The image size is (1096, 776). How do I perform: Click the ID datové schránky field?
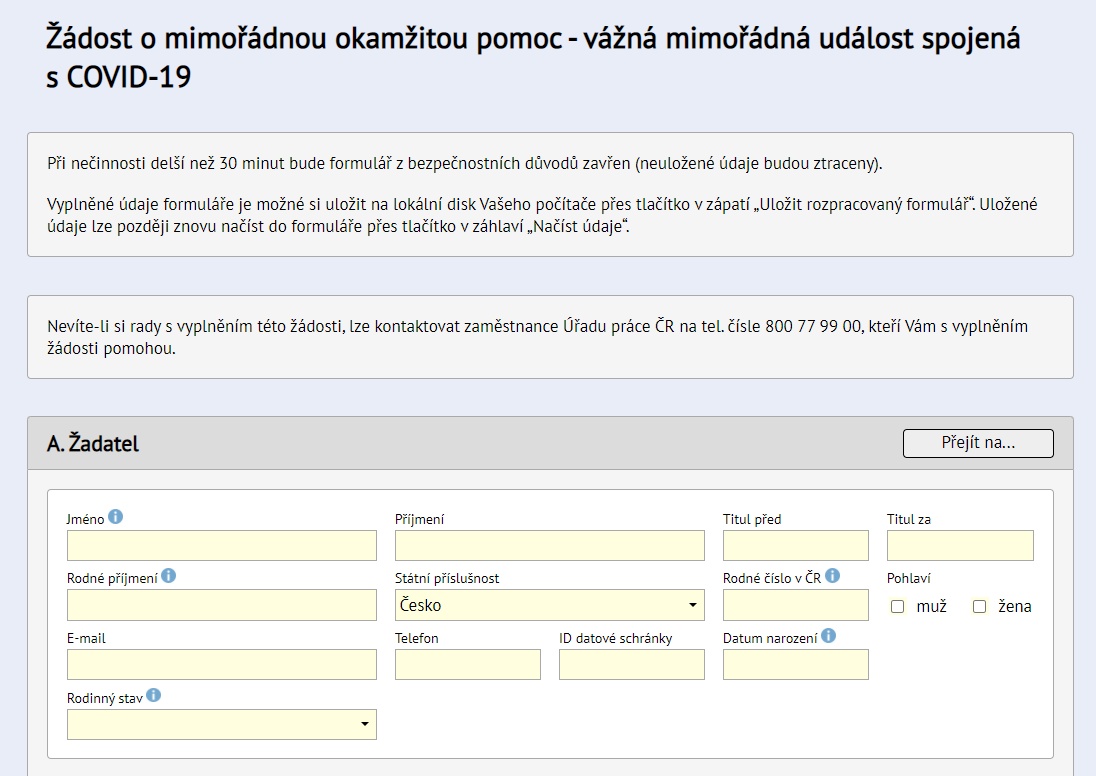631,664
